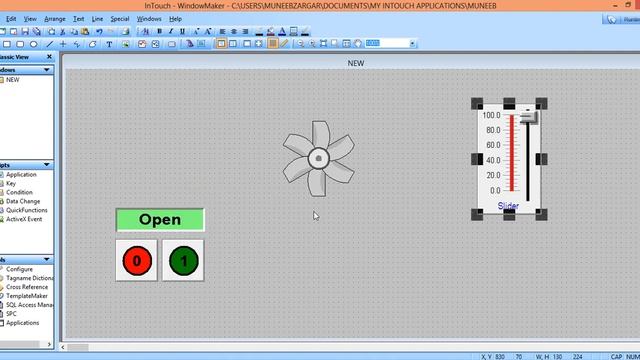Click the Zoom In magnifier icon
The width and height of the screenshot is (640, 360).
312,44
